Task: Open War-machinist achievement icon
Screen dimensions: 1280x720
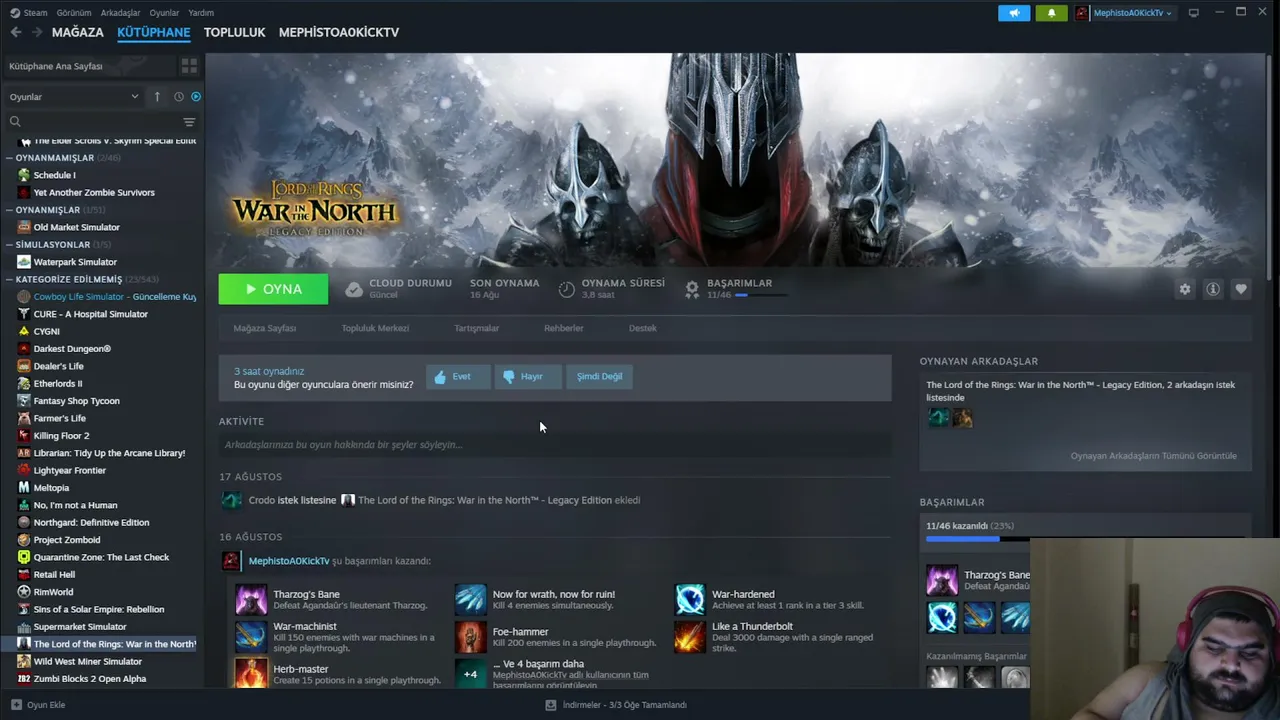Action: point(251,637)
